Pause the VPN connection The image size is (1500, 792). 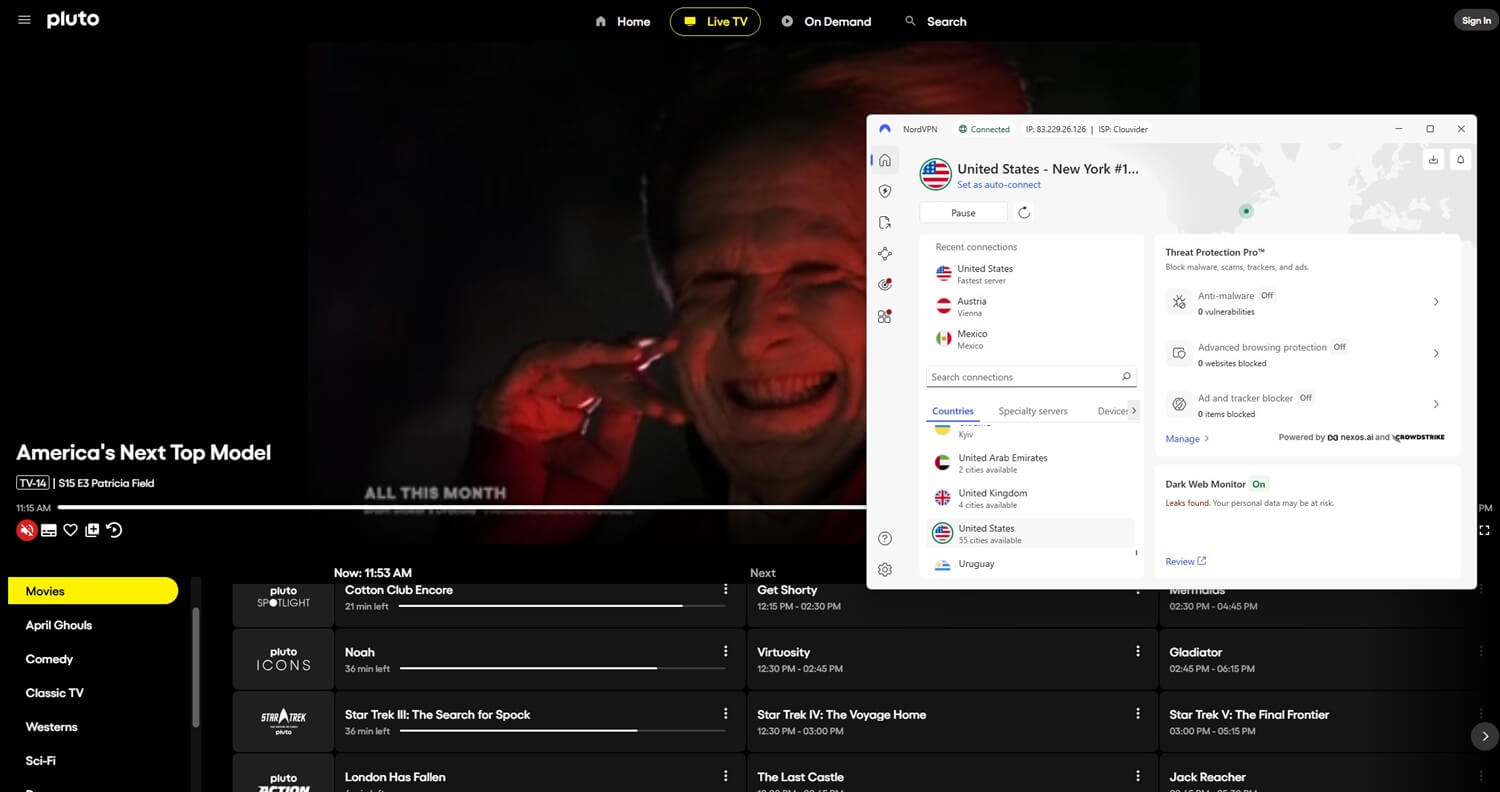962,212
